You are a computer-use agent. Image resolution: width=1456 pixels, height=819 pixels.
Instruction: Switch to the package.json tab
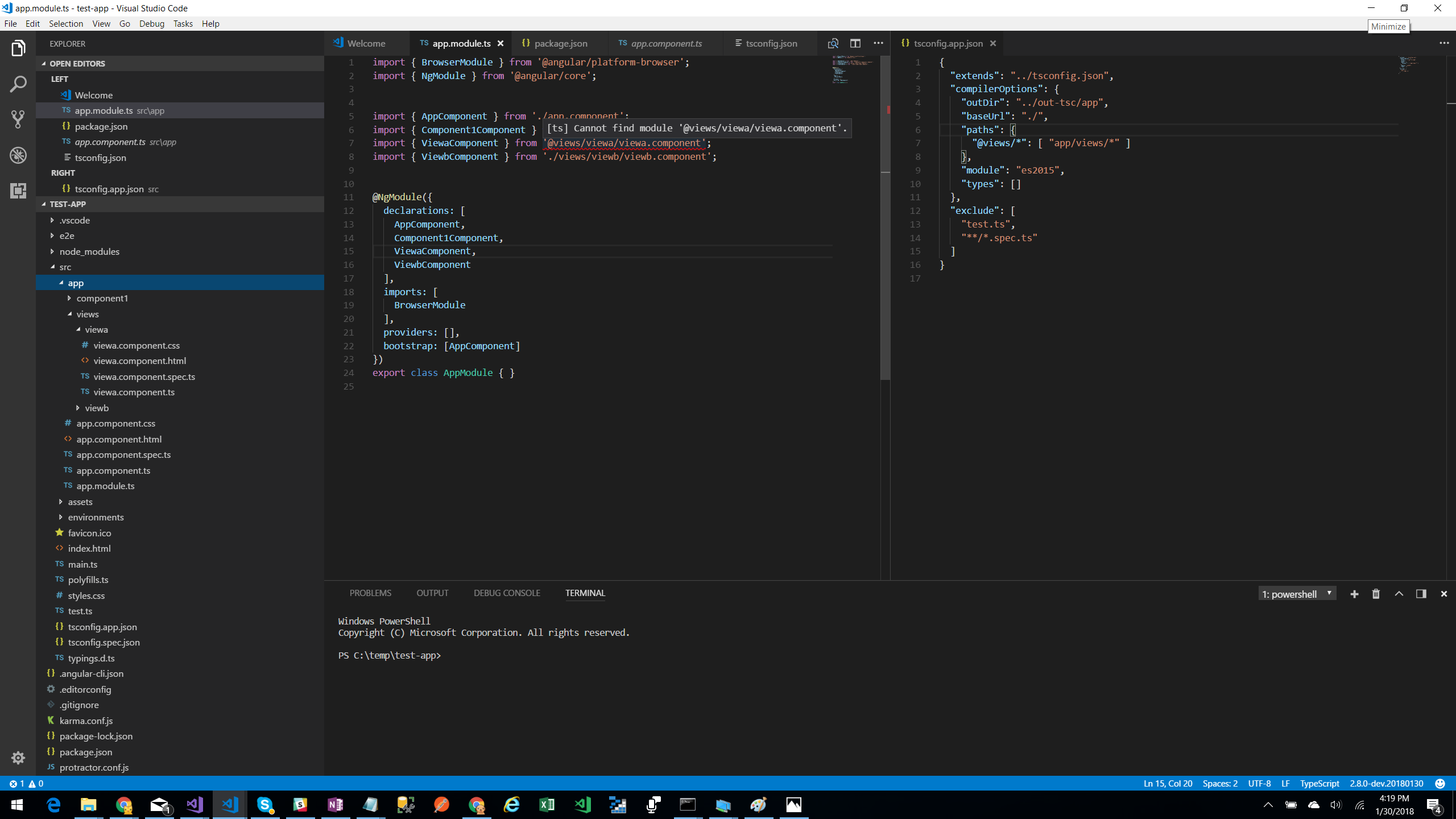[x=562, y=43]
